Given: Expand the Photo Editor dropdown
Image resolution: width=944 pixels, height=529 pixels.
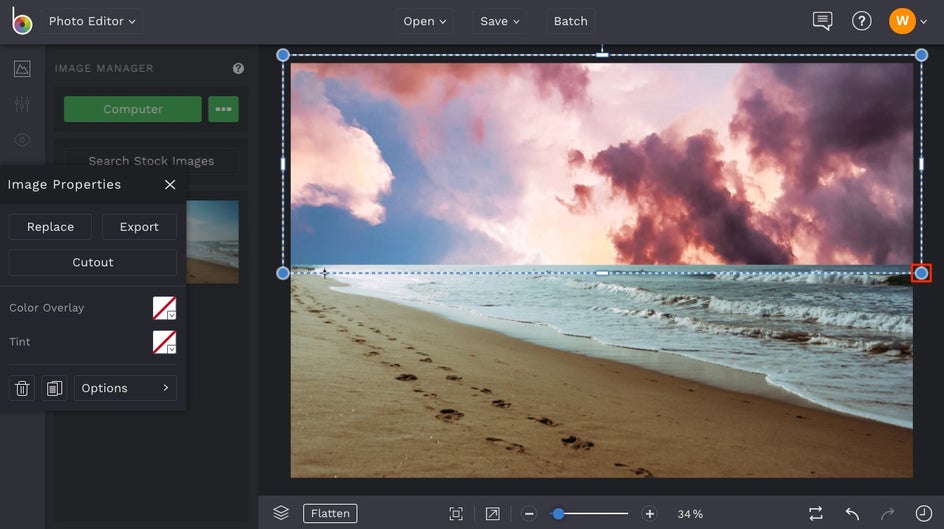Looking at the screenshot, I should [x=92, y=21].
